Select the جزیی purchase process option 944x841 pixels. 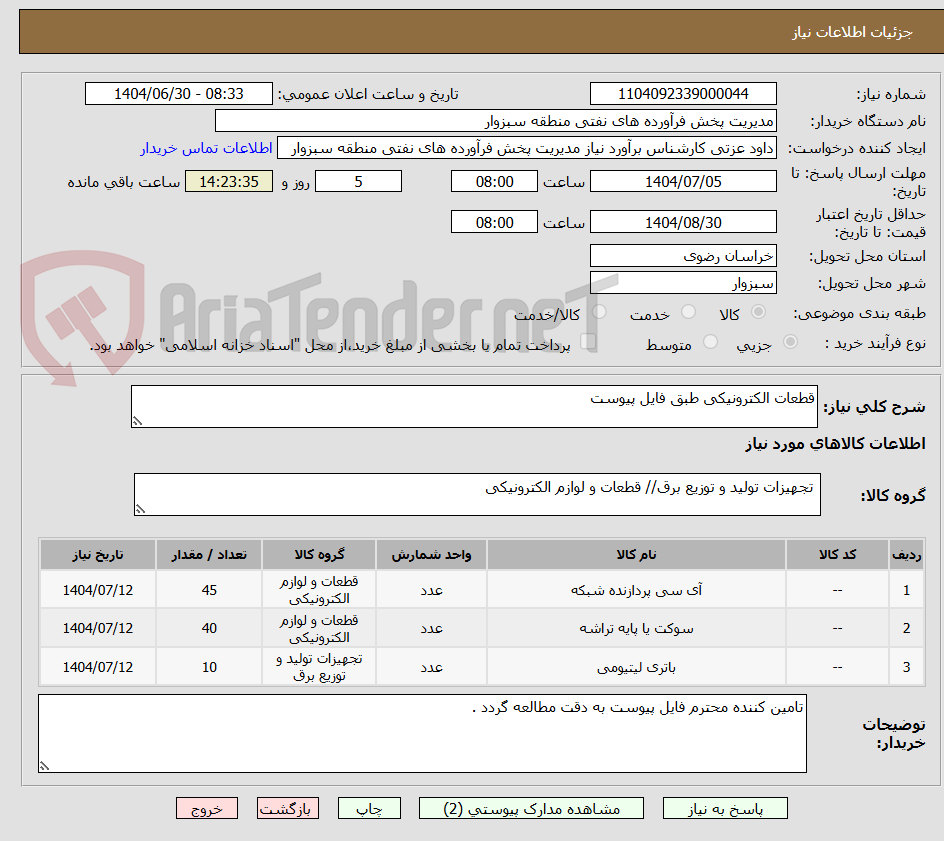[790, 342]
